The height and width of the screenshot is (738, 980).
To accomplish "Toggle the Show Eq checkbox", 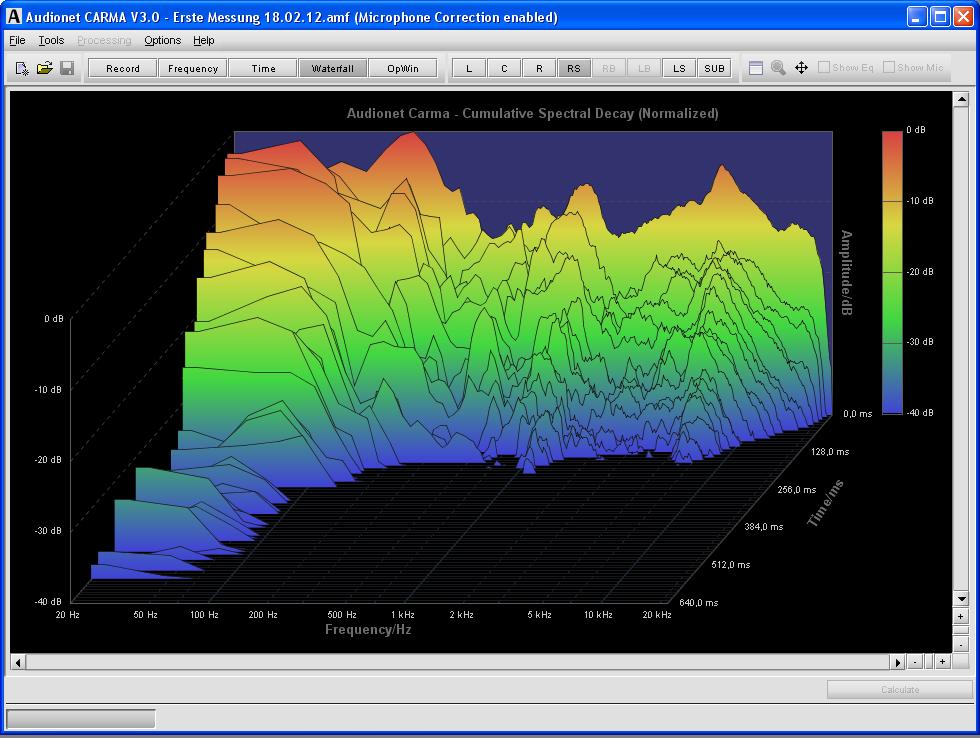I will 824,67.
